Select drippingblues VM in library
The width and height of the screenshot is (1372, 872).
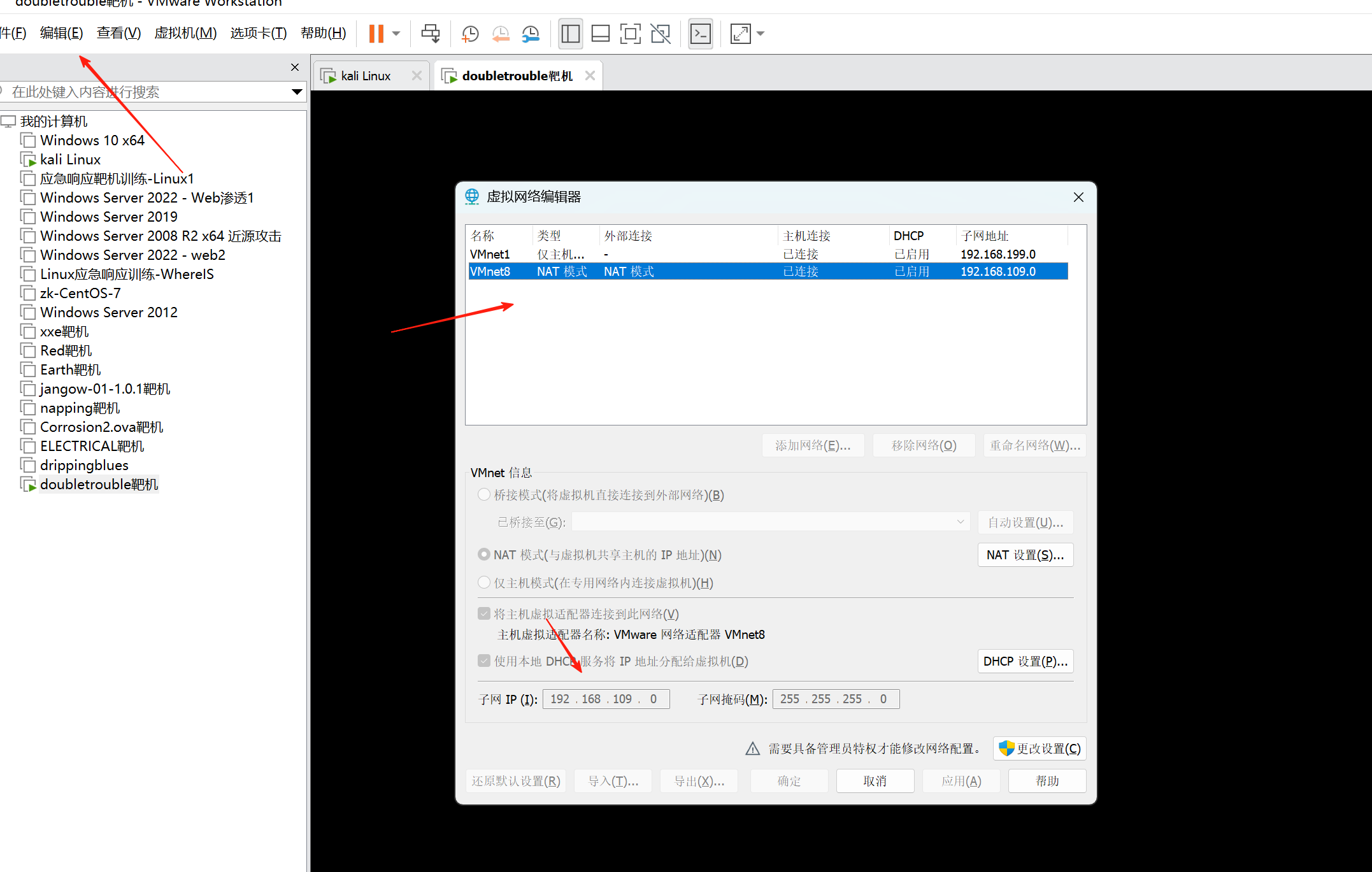tap(84, 465)
